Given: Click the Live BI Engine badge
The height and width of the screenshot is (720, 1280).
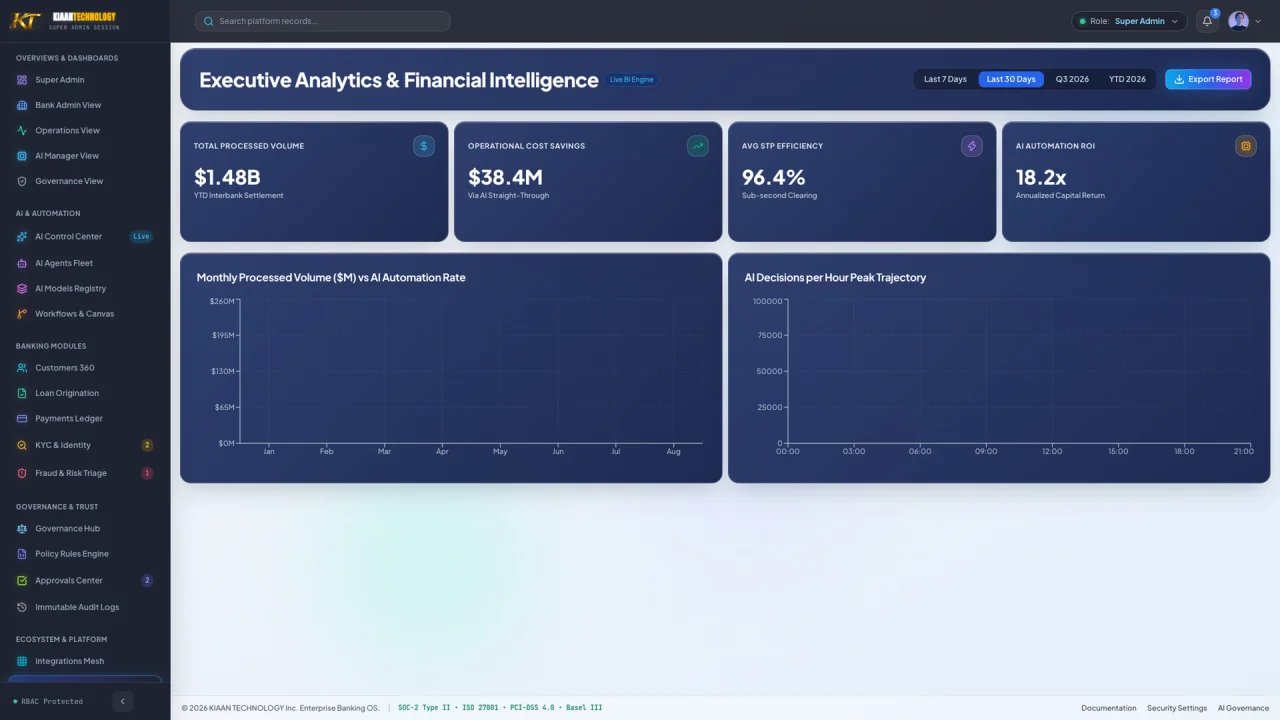Looking at the screenshot, I should pyautogui.click(x=632, y=80).
